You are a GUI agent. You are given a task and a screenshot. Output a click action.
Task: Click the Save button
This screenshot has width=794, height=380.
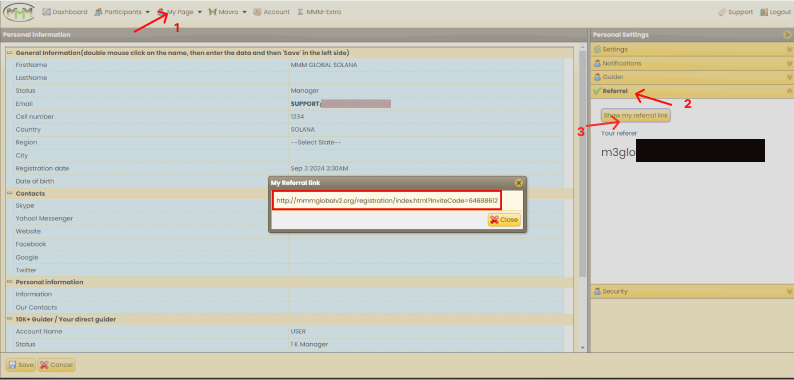click(21, 365)
